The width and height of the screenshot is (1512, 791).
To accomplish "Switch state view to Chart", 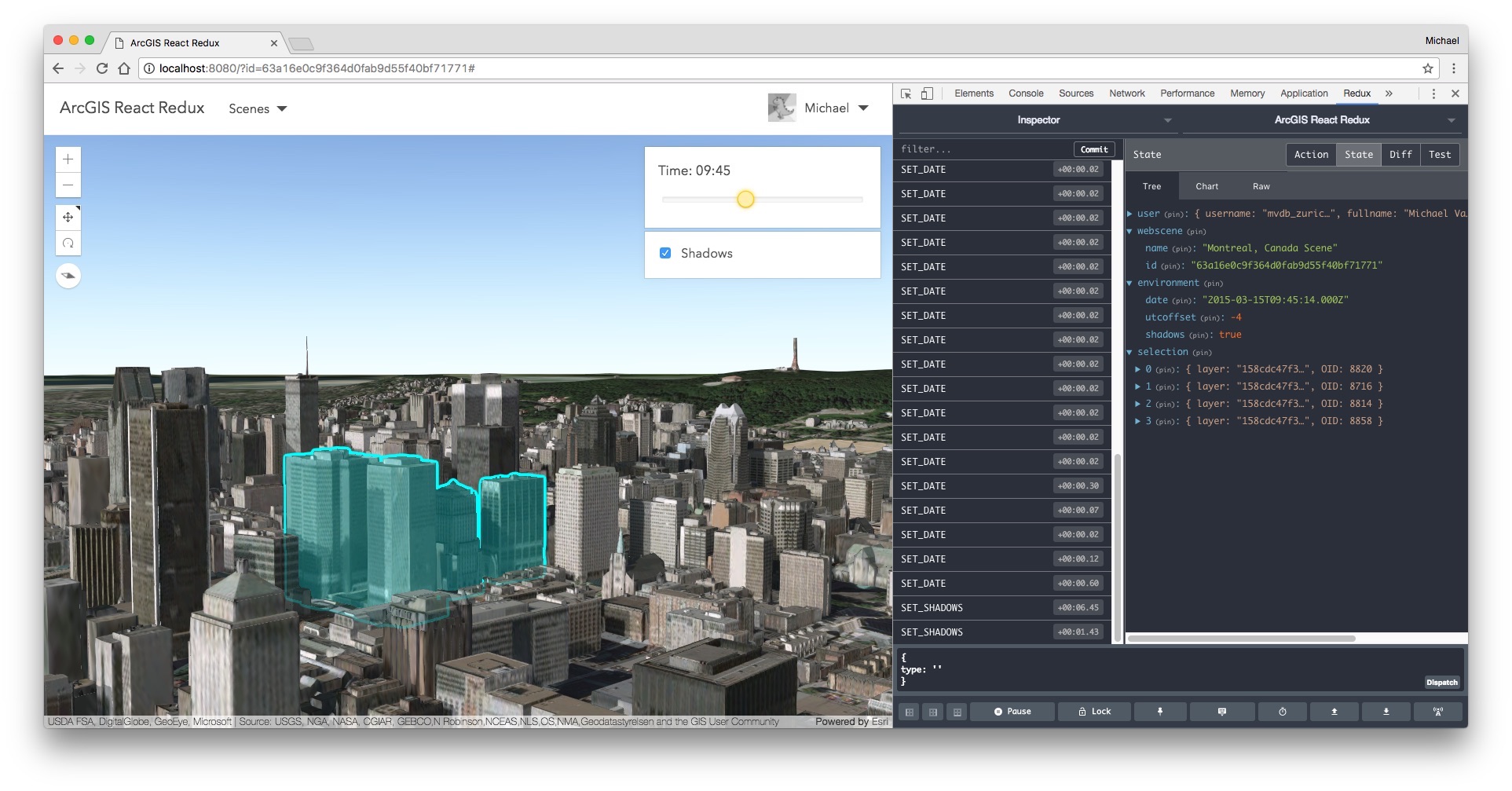I will pyautogui.click(x=1207, y=187).
